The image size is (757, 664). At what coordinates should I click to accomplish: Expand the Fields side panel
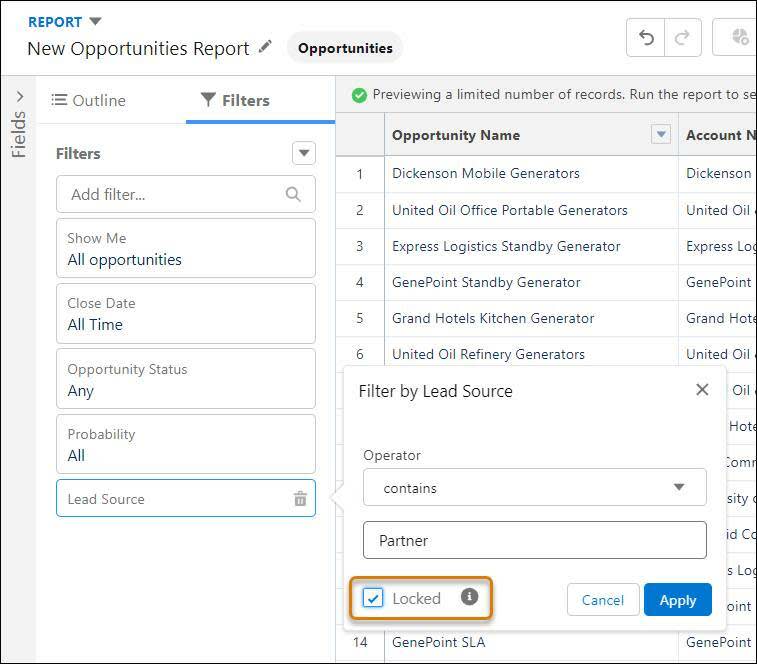point(20,97)
